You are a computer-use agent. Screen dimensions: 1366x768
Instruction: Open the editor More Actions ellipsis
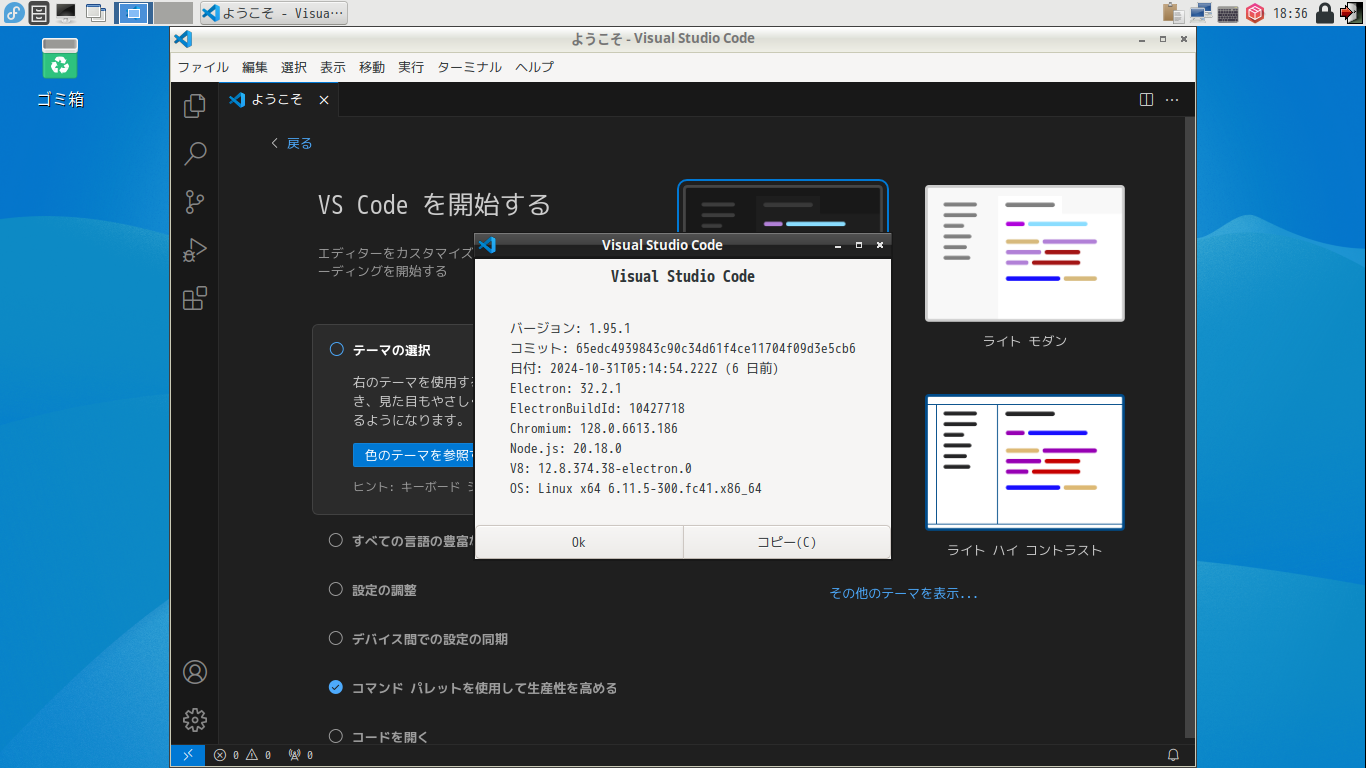coord(1172,100)
